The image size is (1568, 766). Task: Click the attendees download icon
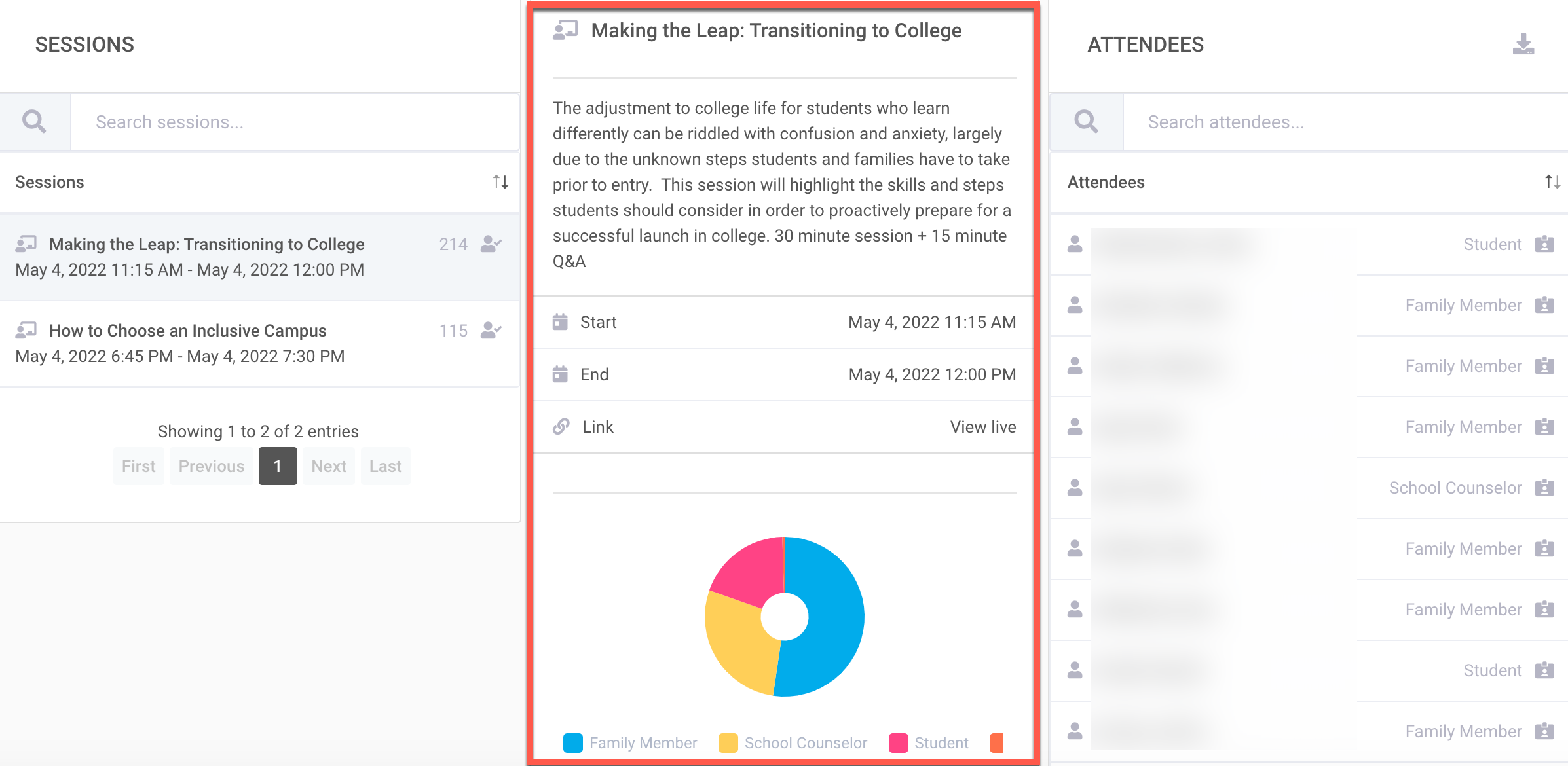pos(1523,44)
